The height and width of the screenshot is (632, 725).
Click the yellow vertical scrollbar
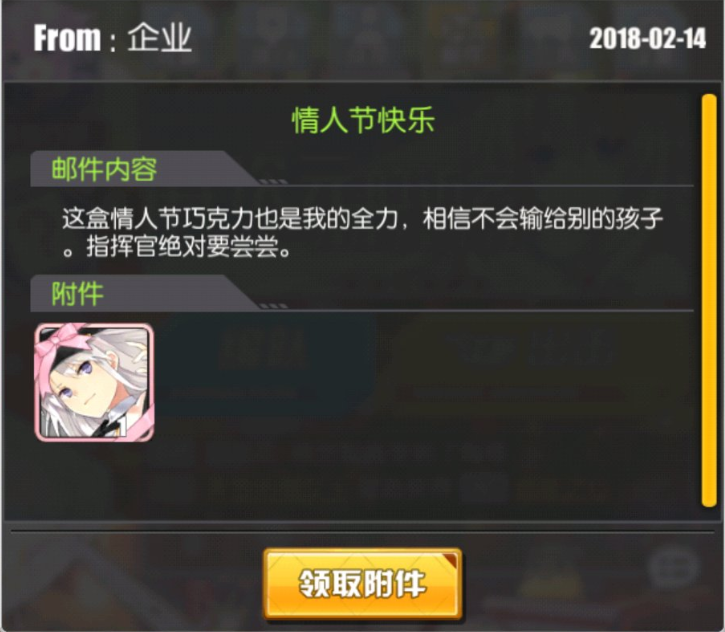708,301
